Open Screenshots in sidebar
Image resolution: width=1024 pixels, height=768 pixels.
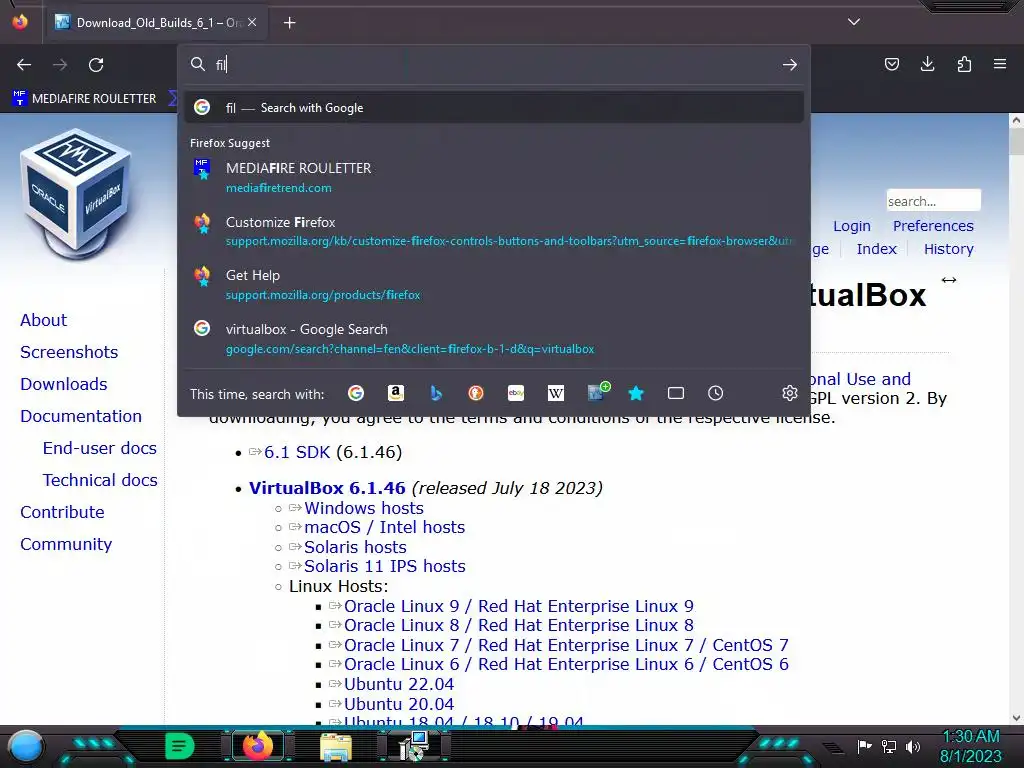pyautogui.click(x=69, y=352)
